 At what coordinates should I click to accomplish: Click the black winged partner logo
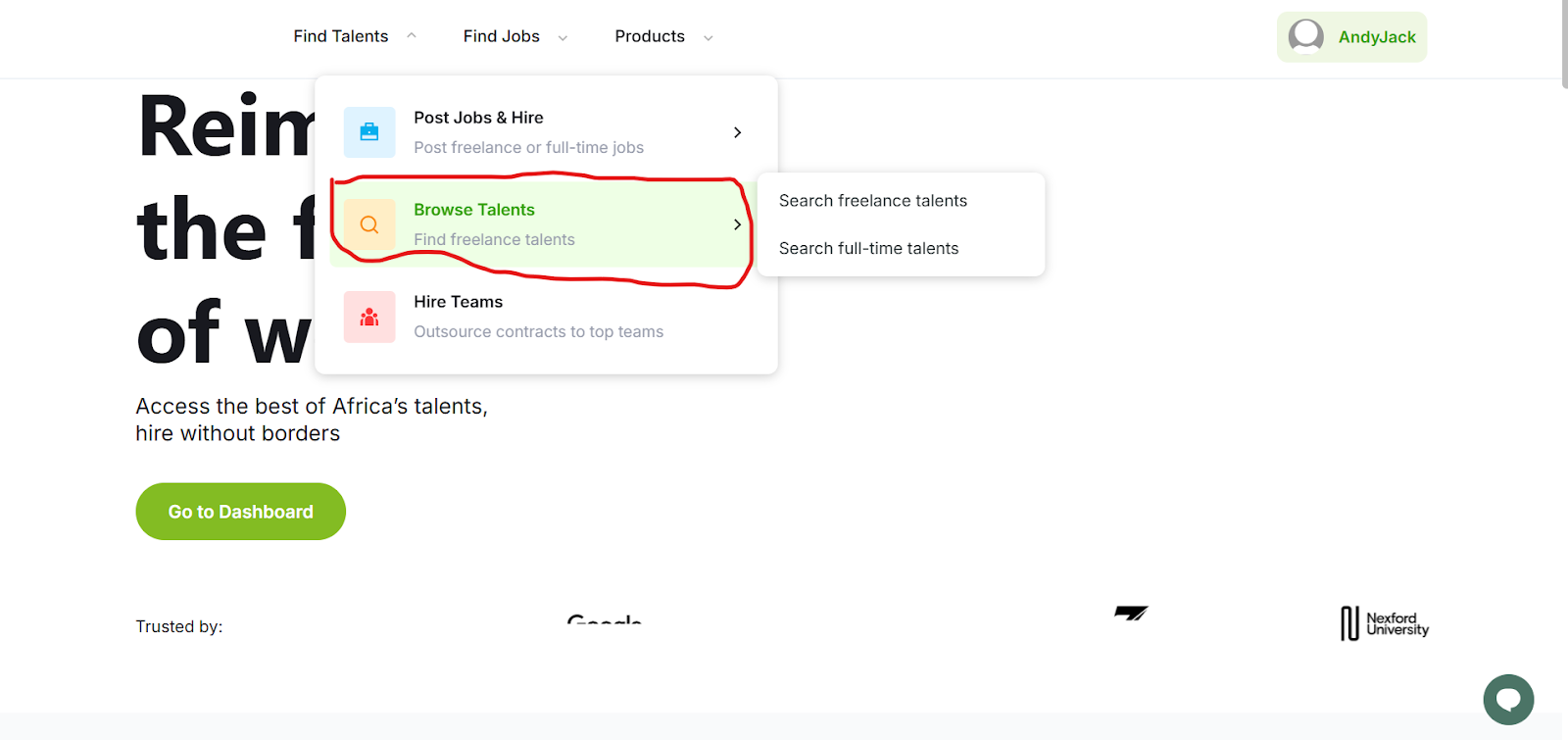(1131, 614)
